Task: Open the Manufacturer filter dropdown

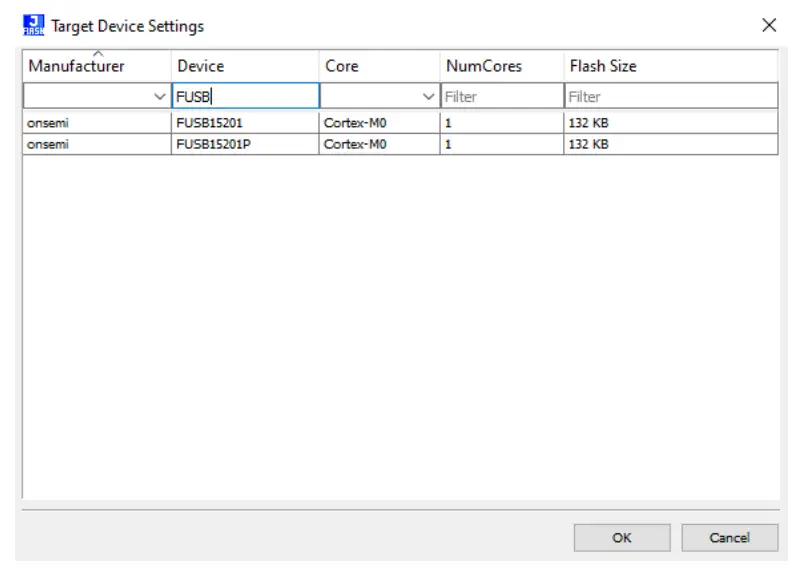Action: click(160, 96)
